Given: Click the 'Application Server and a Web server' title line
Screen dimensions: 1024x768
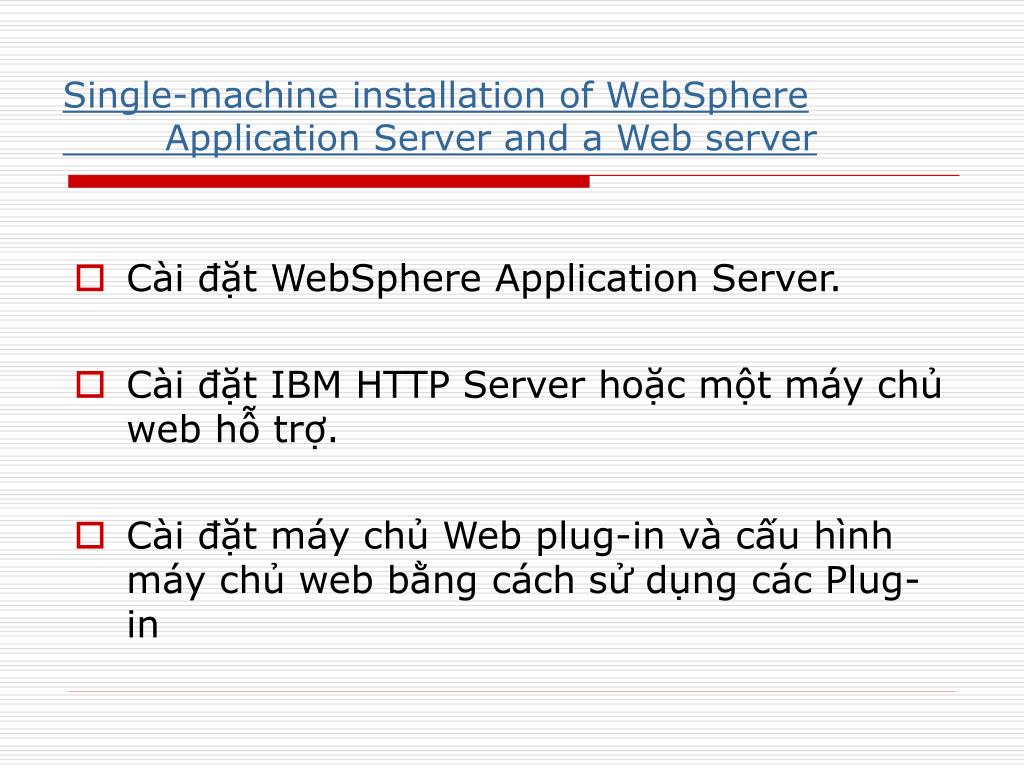Looking at the screenshot, I should click(x=490, y=138).
